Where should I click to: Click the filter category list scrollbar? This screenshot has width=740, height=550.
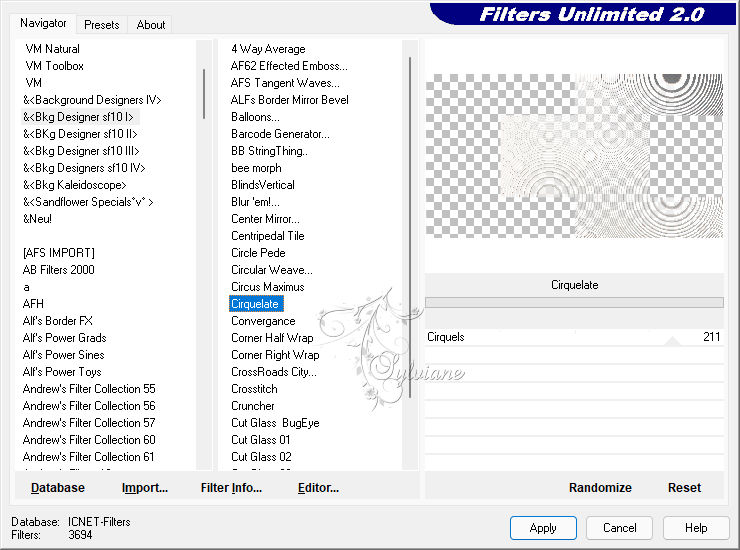204,94
